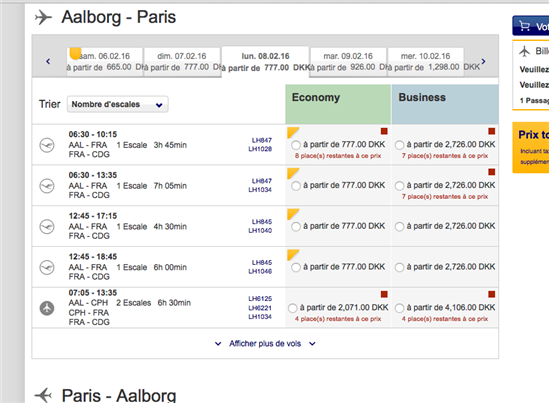Click the grey airline icon for the 07:05 flight
This screenshot has width=549, height=403.
tap(47, 308)
